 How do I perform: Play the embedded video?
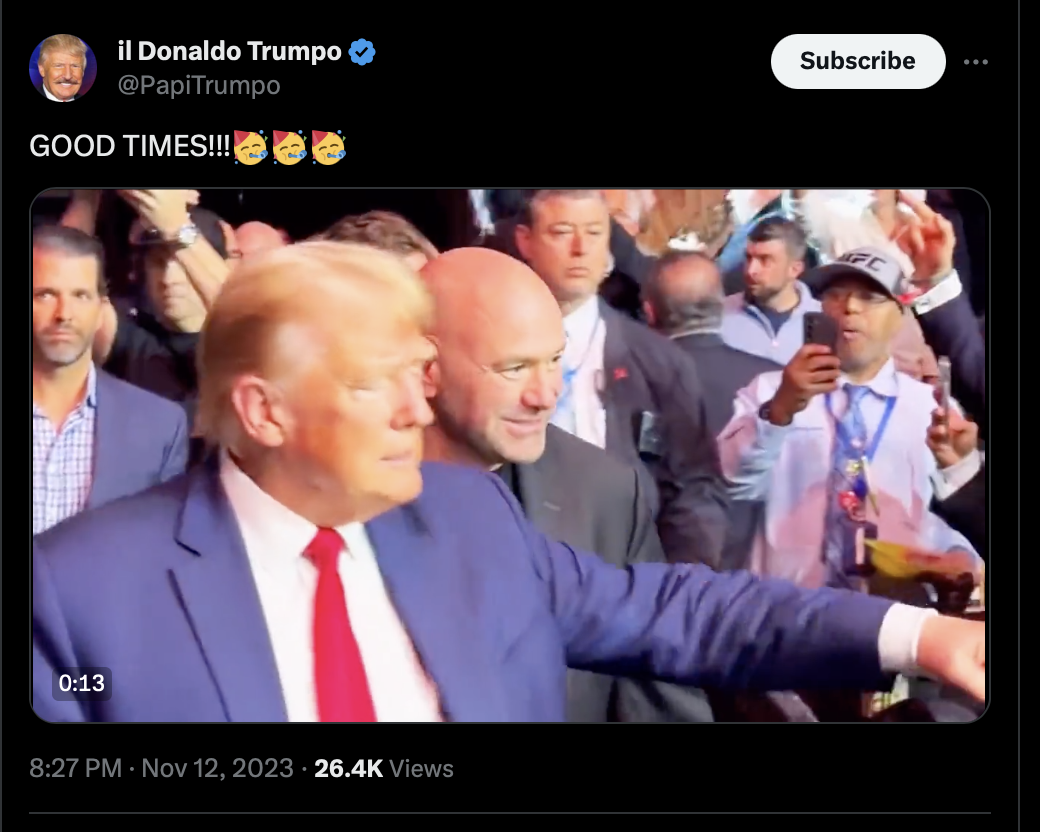click(x=510, y=455)
